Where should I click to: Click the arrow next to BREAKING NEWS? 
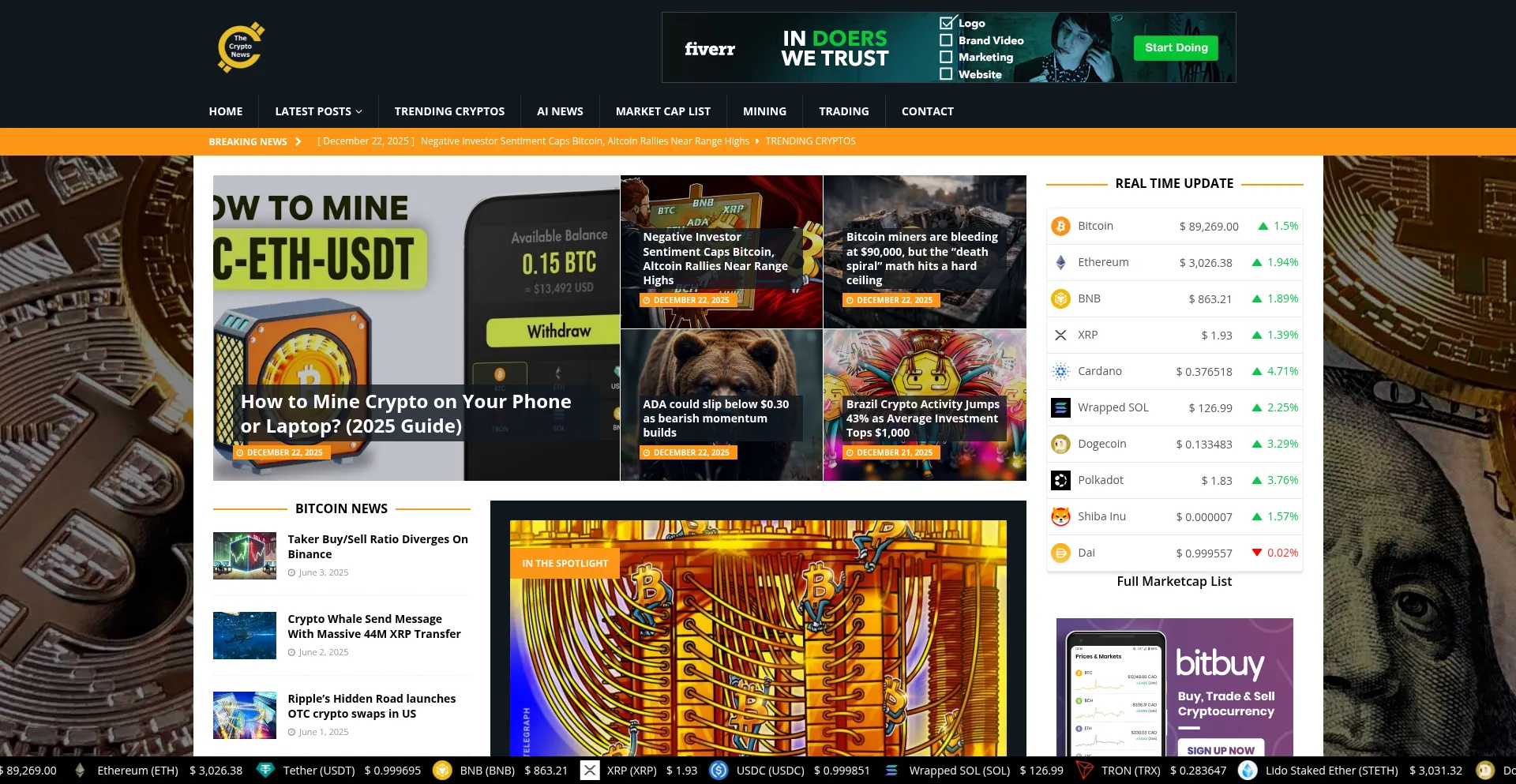(x=298, y=141)
